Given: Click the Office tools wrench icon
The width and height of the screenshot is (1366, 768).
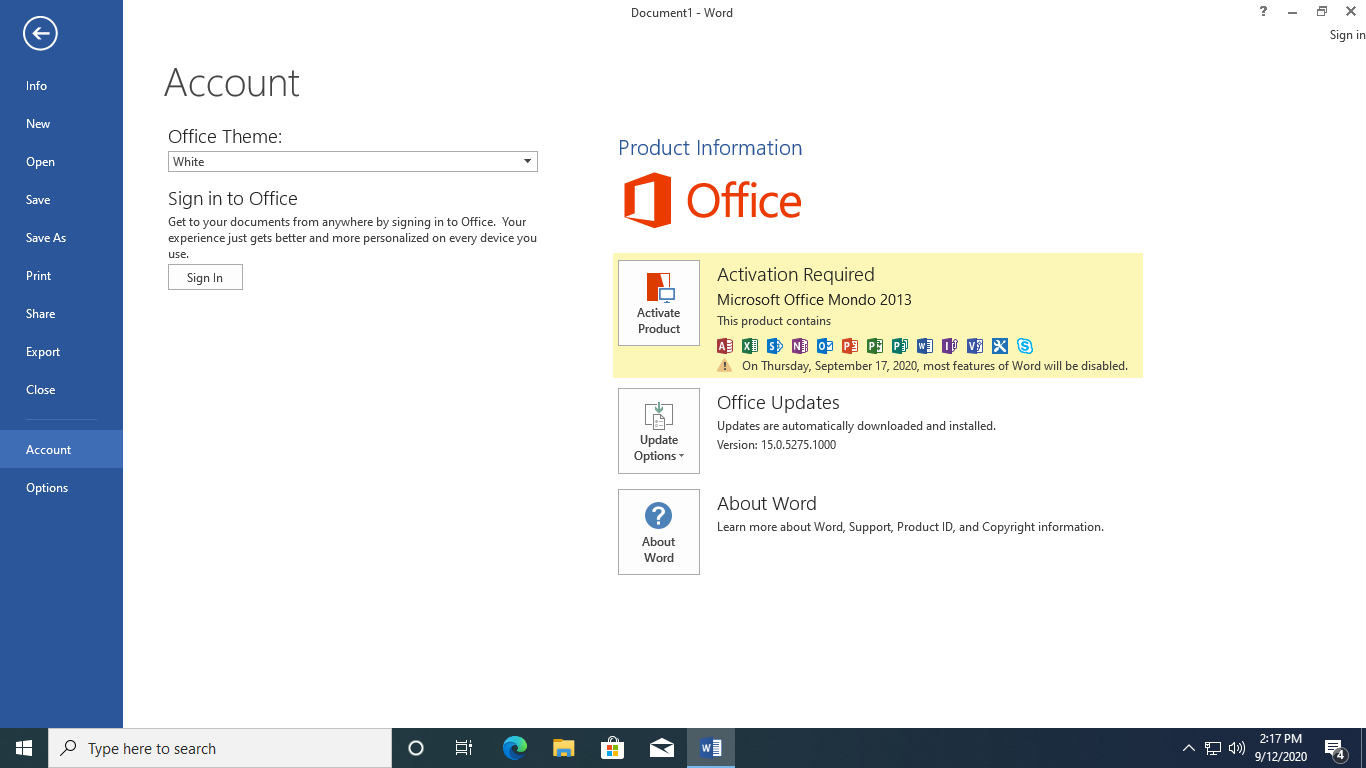Looking at the screenshot, I should [1000, 346].
